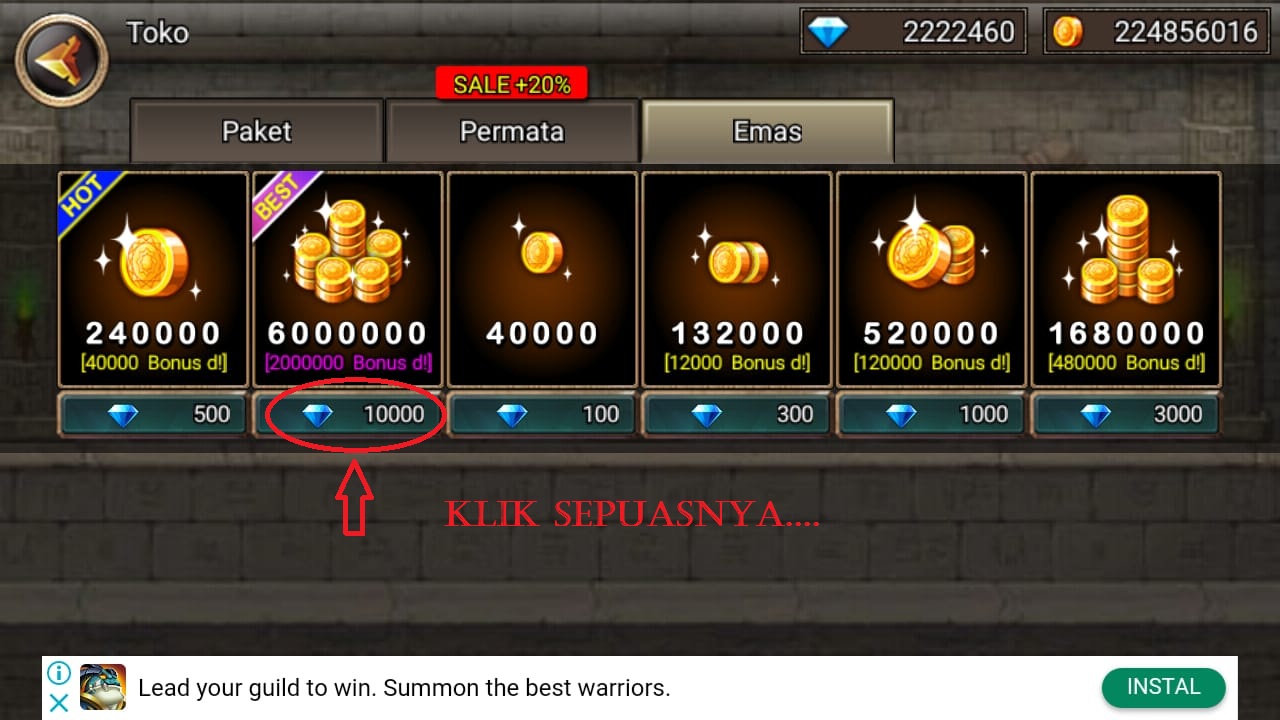Tap the blue diamond currency icon
The height and width of the screenshot is (720, 1280).
coord(828,33)
